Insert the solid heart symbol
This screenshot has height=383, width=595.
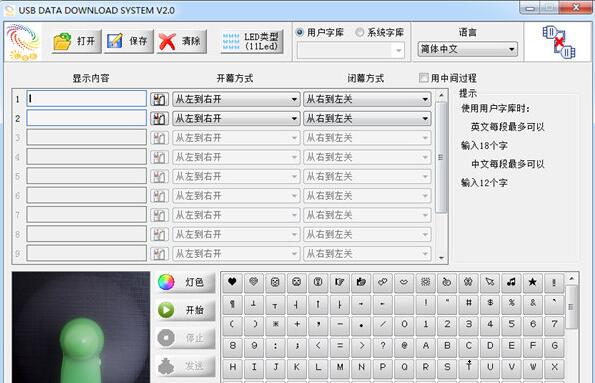tap(232, 282)
